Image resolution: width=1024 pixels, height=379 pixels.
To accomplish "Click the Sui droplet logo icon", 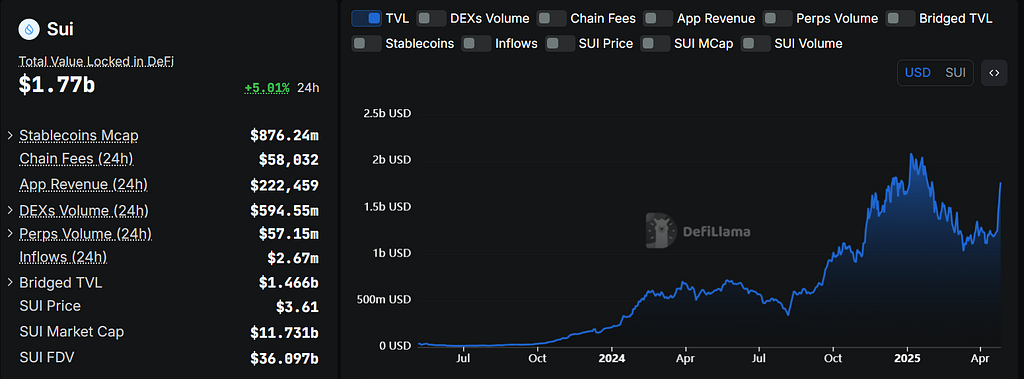I will [29, 29].
